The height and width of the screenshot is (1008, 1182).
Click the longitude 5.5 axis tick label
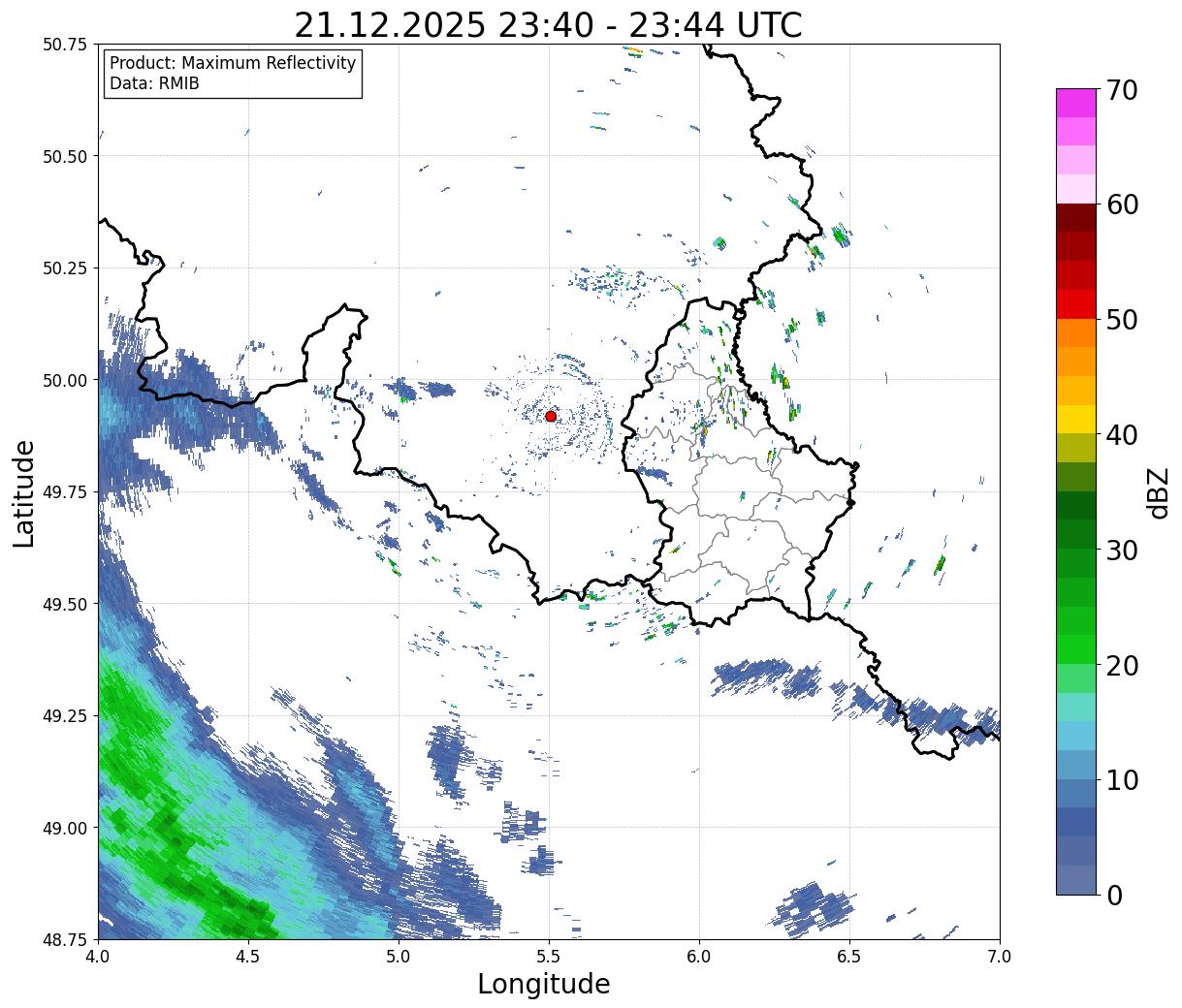pyautogui.click(x=549, y=957)
